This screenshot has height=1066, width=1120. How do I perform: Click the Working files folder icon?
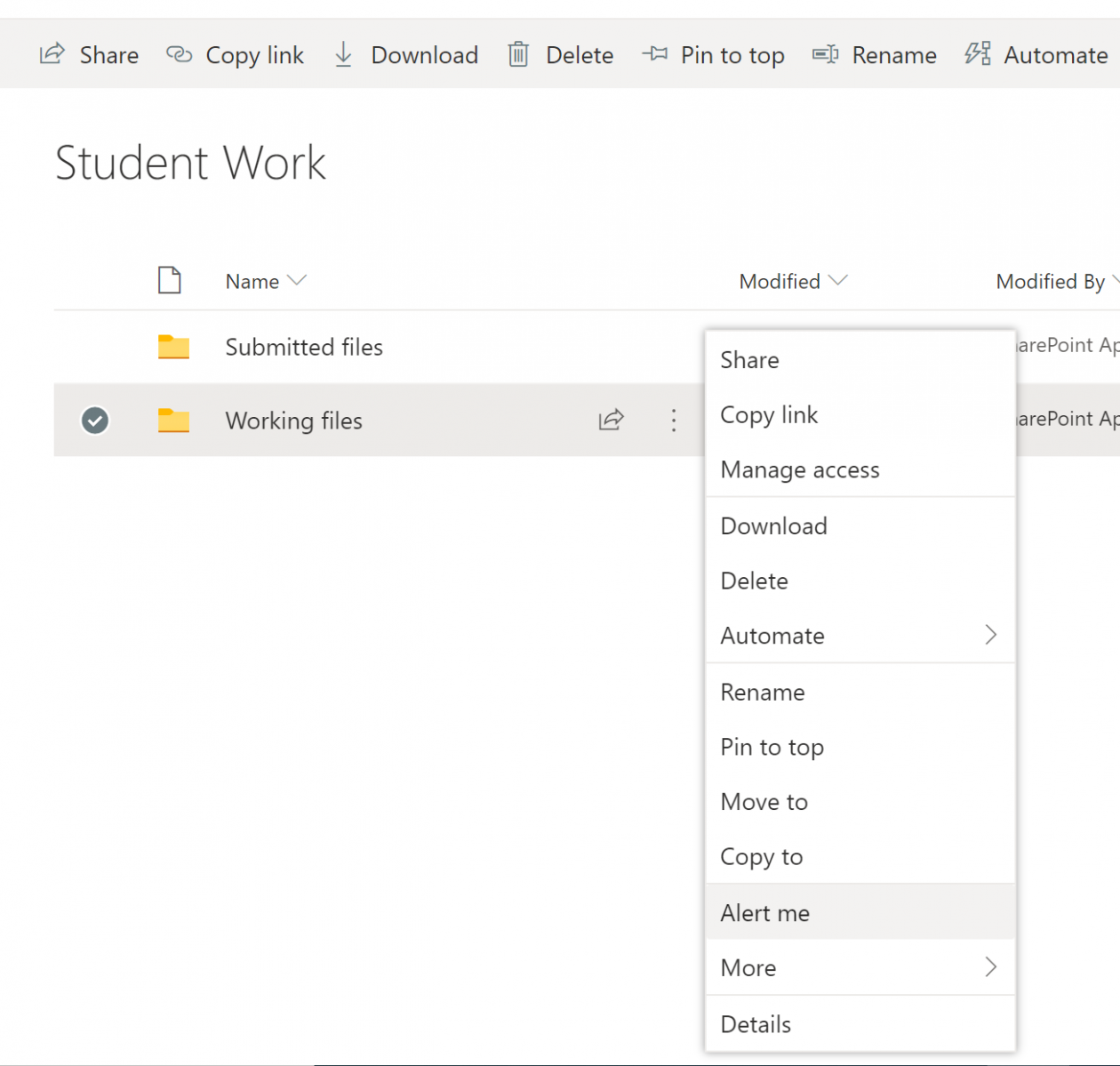pyautogui.click(x=173, y=421)
